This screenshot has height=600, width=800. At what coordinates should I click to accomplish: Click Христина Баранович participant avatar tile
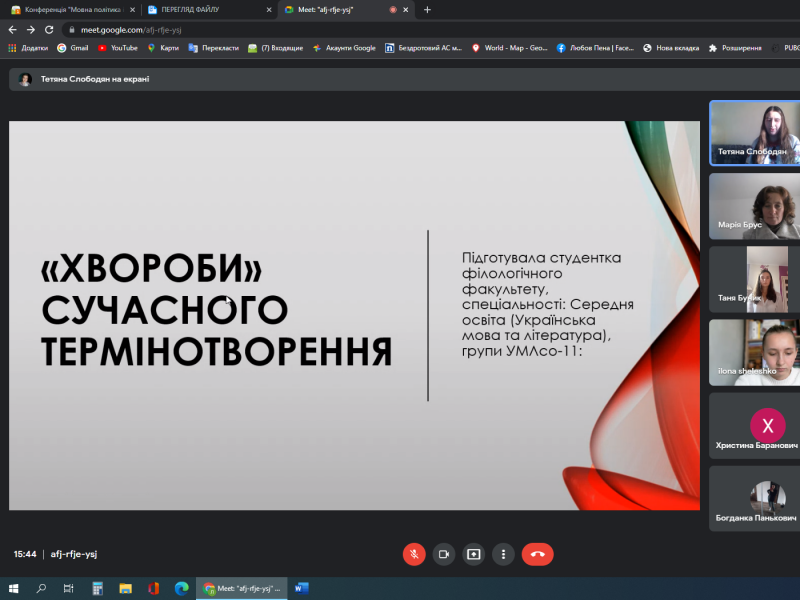point(753,425)
